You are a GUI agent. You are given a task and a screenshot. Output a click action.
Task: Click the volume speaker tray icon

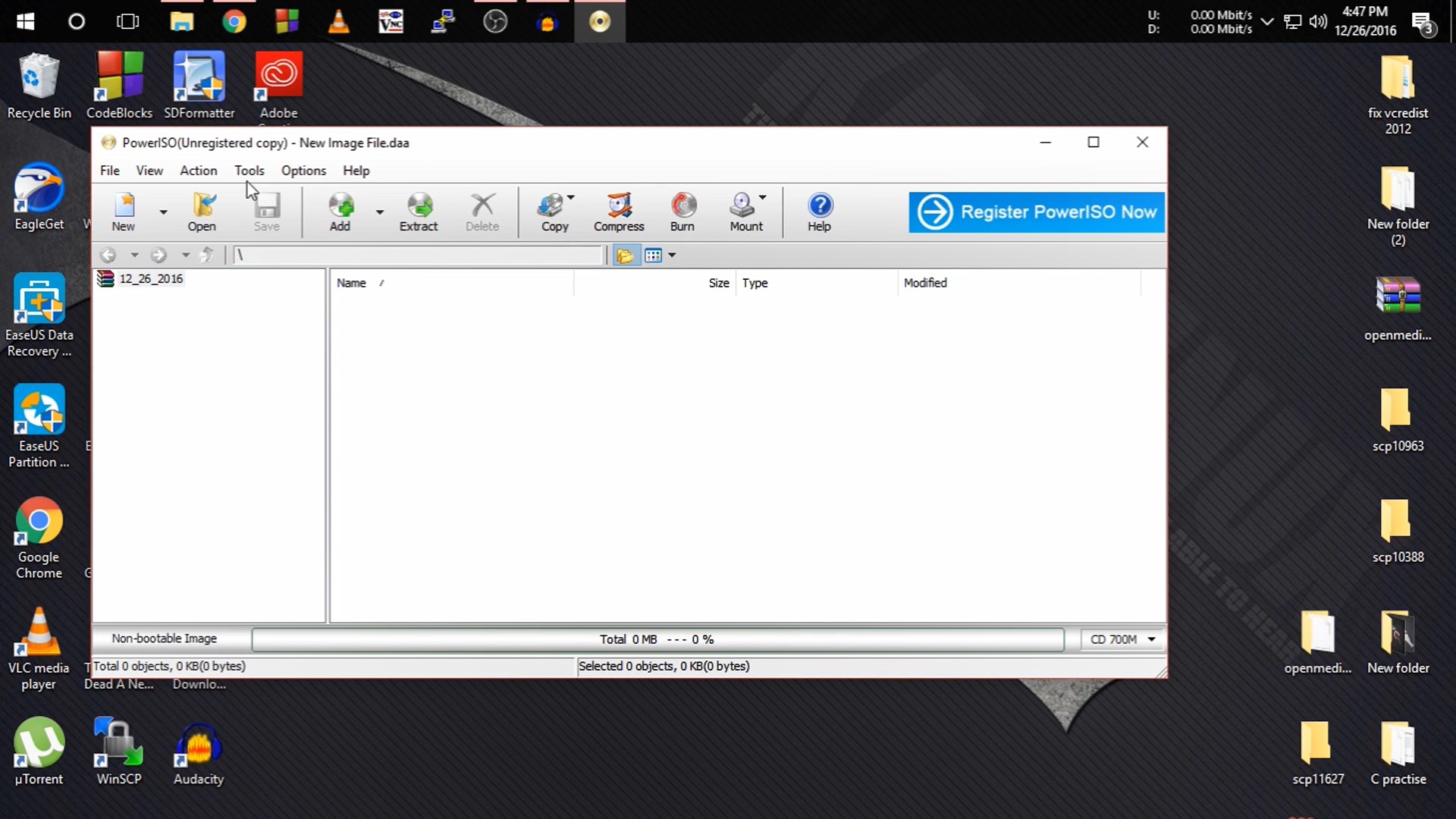1318,21
